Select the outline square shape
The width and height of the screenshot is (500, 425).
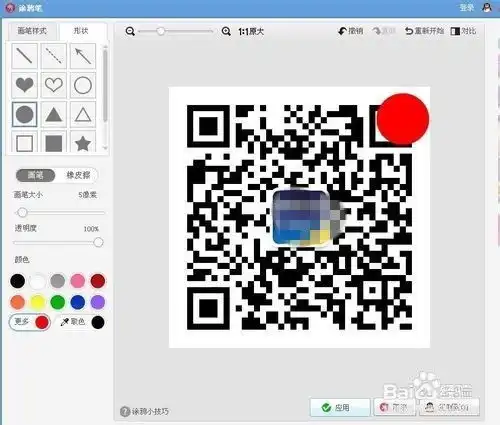pos(24,142)
